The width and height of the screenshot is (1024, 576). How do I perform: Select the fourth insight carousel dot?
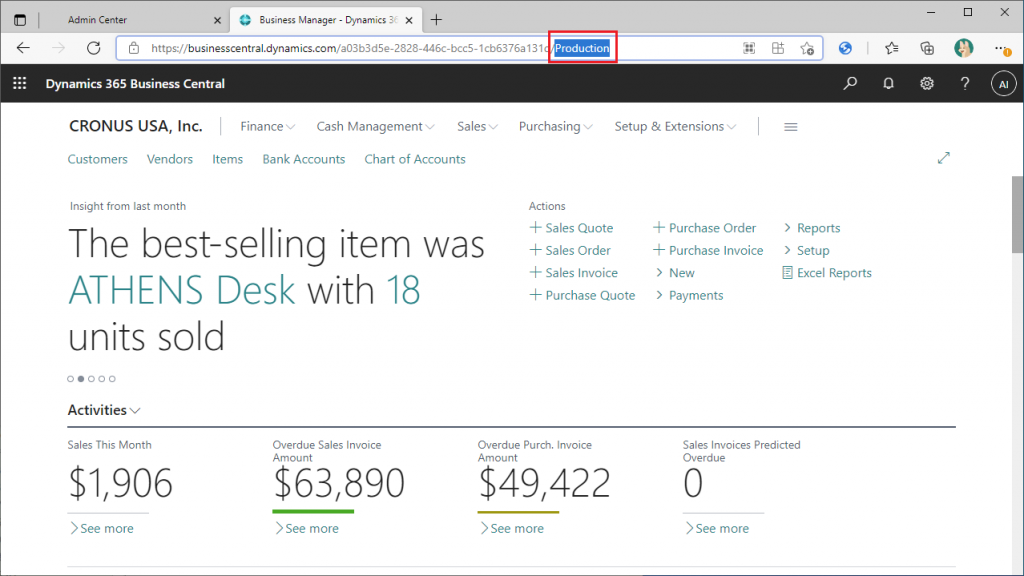point(102,379)
